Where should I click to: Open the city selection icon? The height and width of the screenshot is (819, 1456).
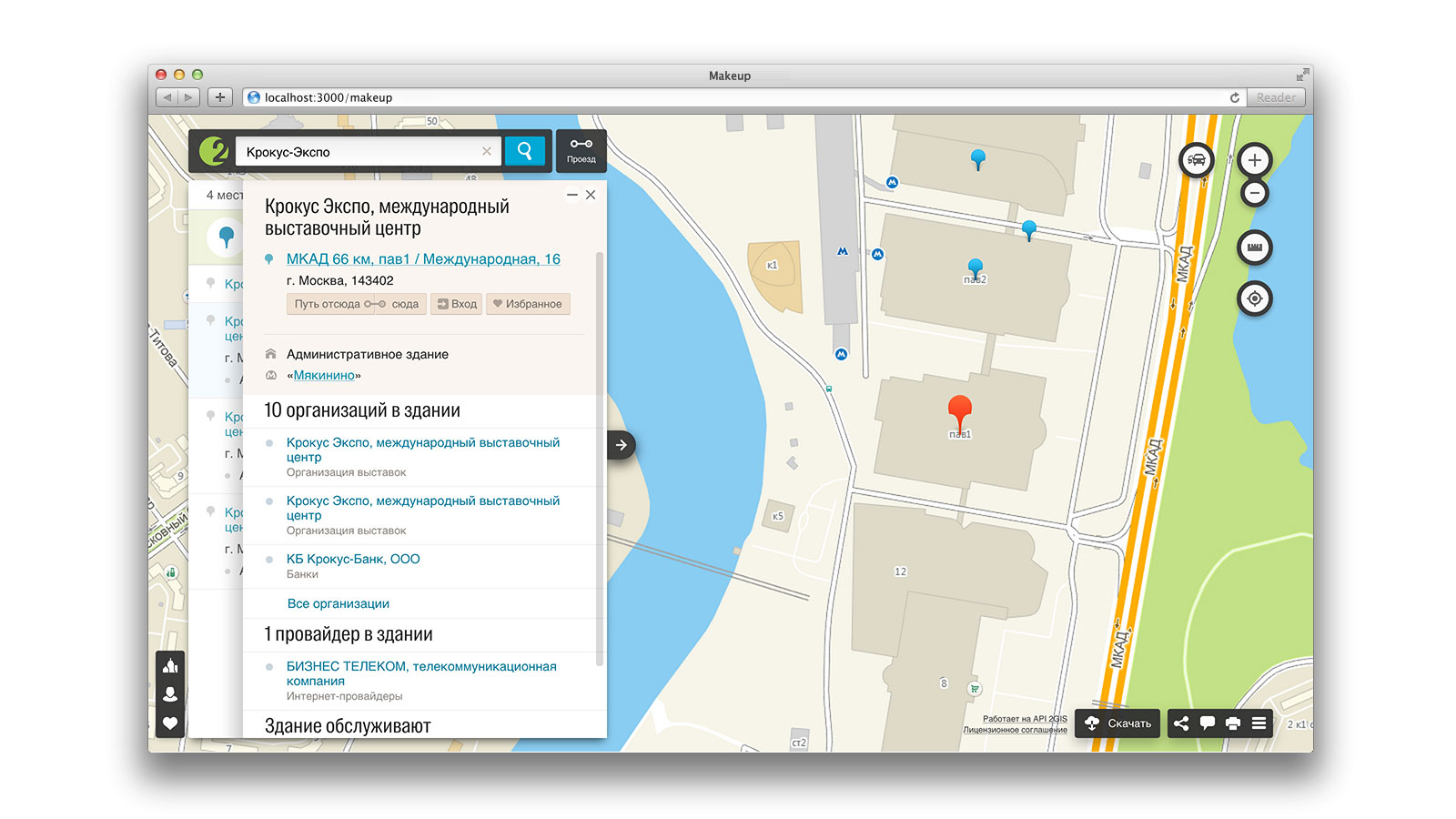pos(170,666)
